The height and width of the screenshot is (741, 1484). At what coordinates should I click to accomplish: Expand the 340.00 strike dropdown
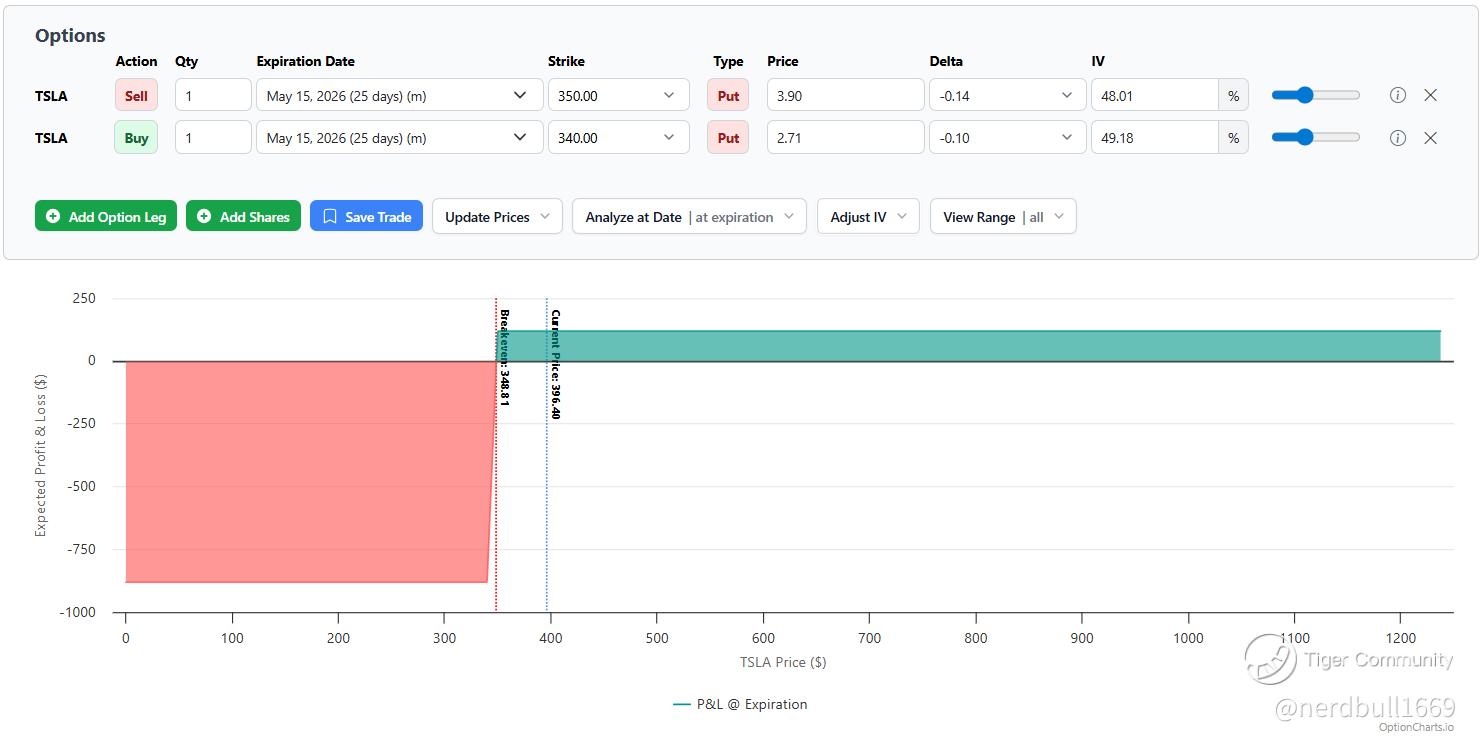pyautogui.click(x=618, y=138)
